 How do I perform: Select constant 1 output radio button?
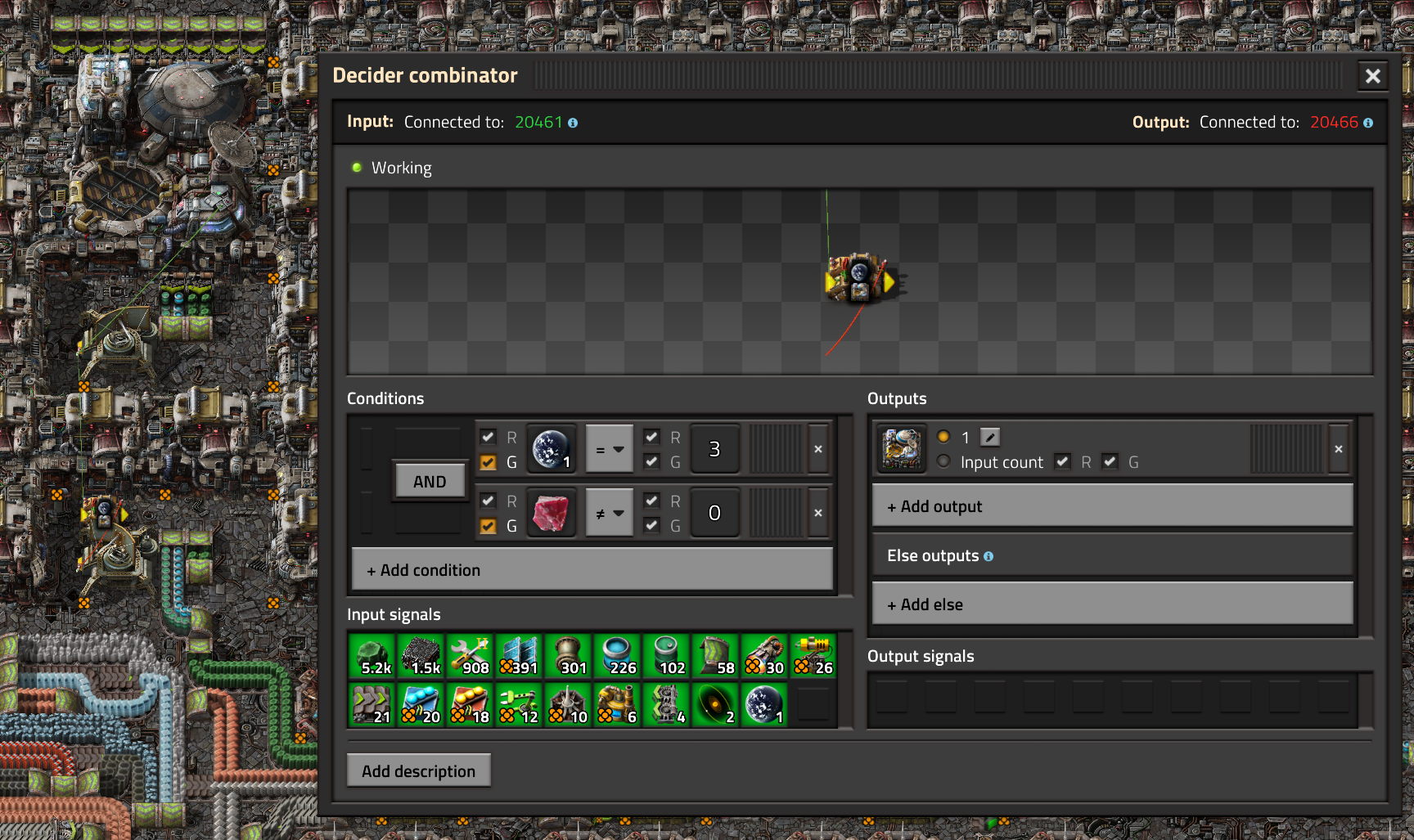tap(943, 437)
